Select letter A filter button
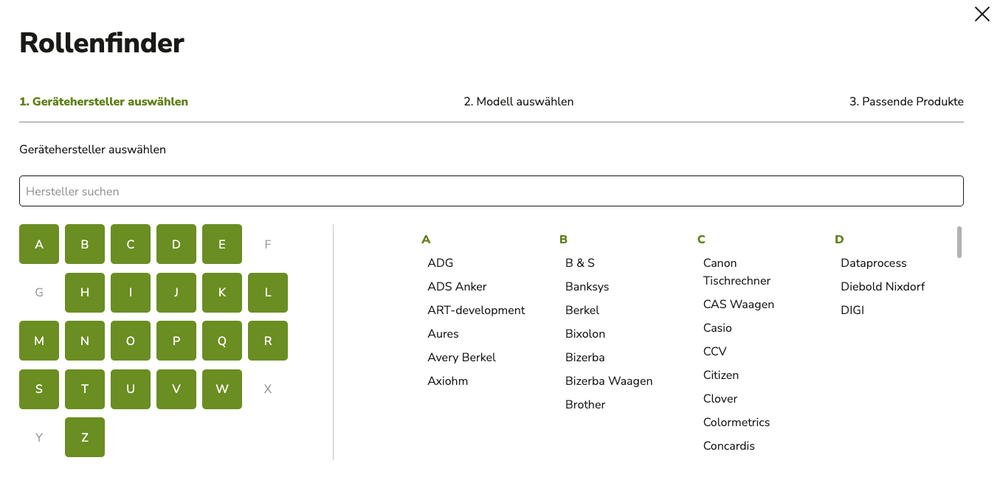 point(39,244)
